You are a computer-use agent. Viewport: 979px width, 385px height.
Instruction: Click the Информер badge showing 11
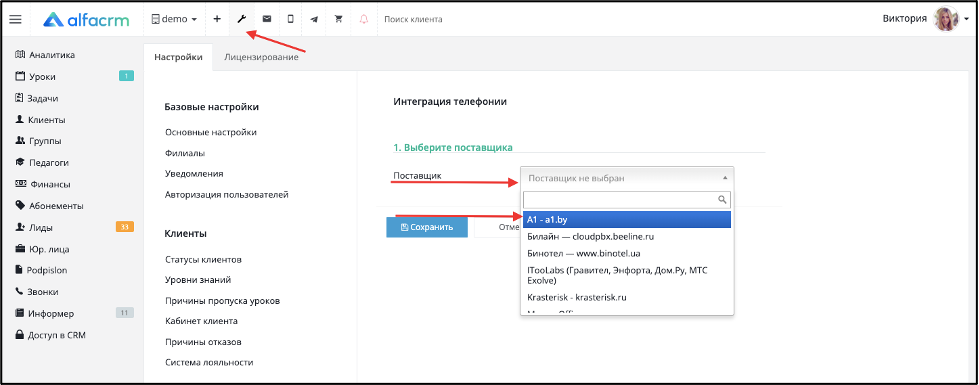[124, 313]
